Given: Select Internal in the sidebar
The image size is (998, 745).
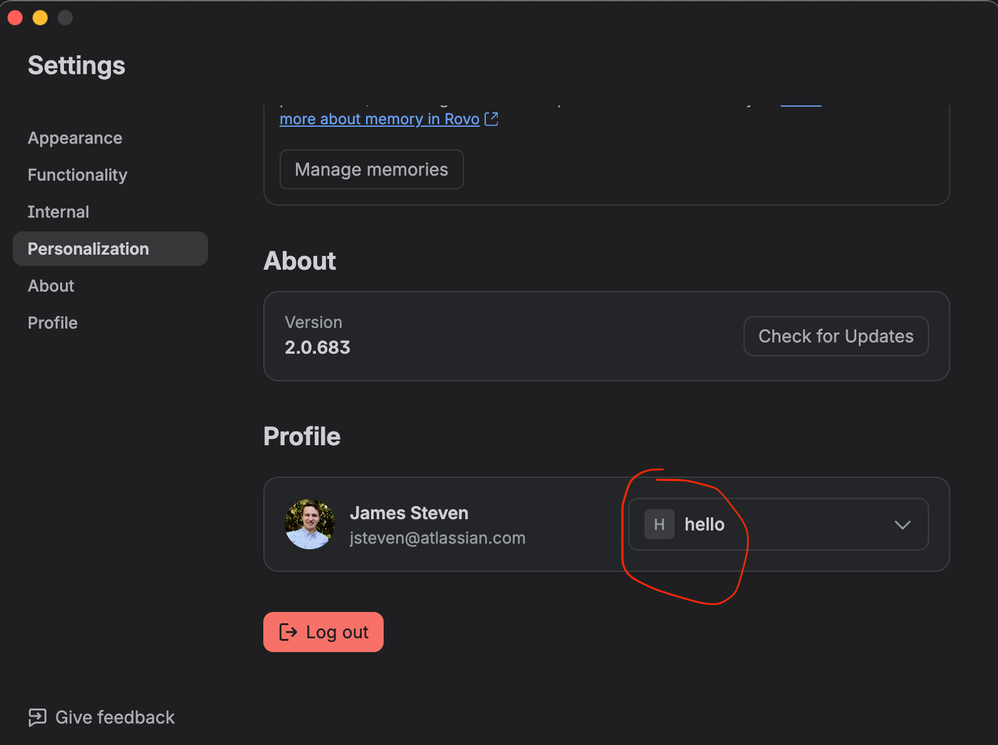Looking at the screenshot, I should [58, 212].
